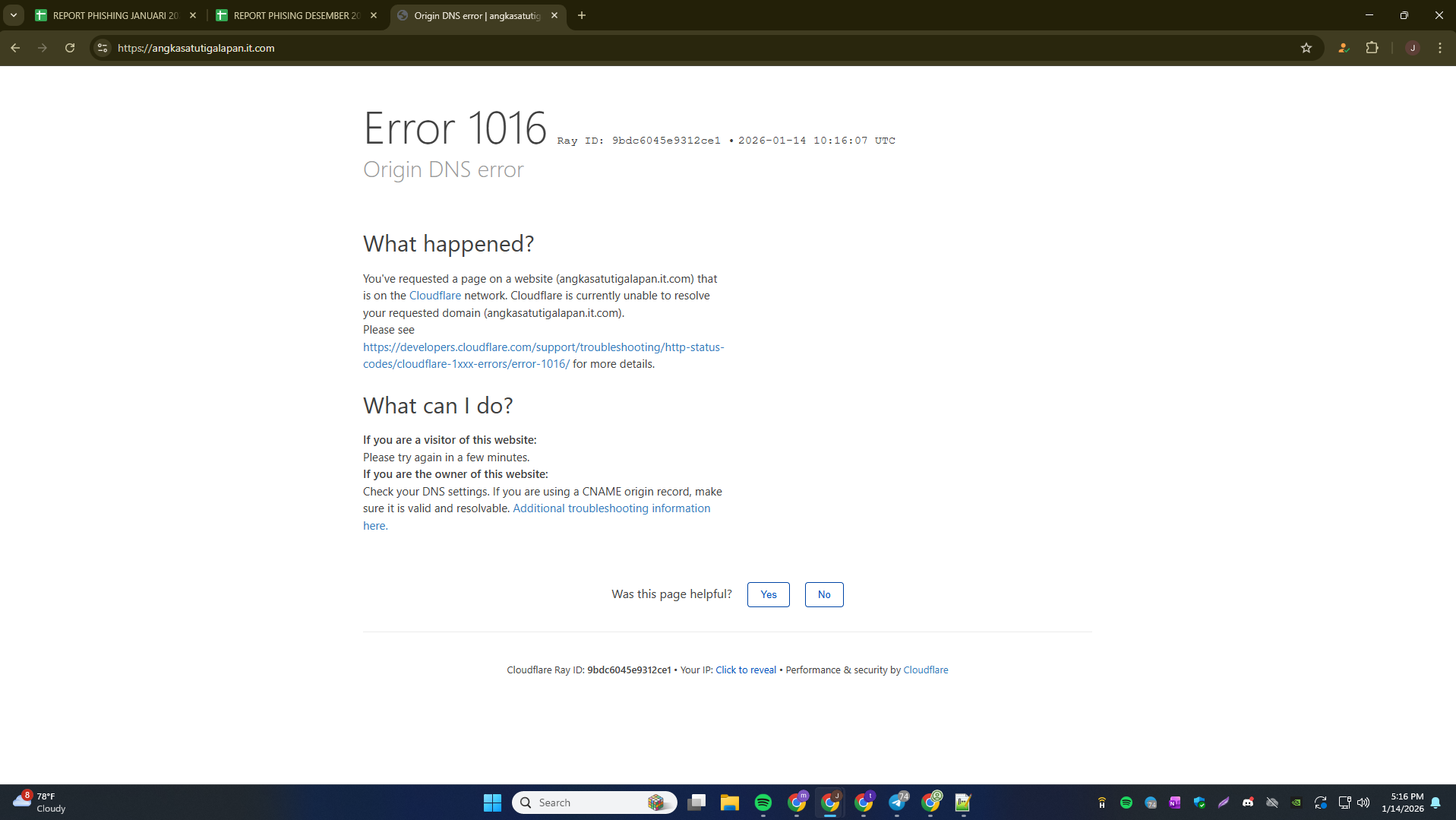Open Telegram from the taskbar
This screenshot has height=820, width=1456.
point(897,803)
